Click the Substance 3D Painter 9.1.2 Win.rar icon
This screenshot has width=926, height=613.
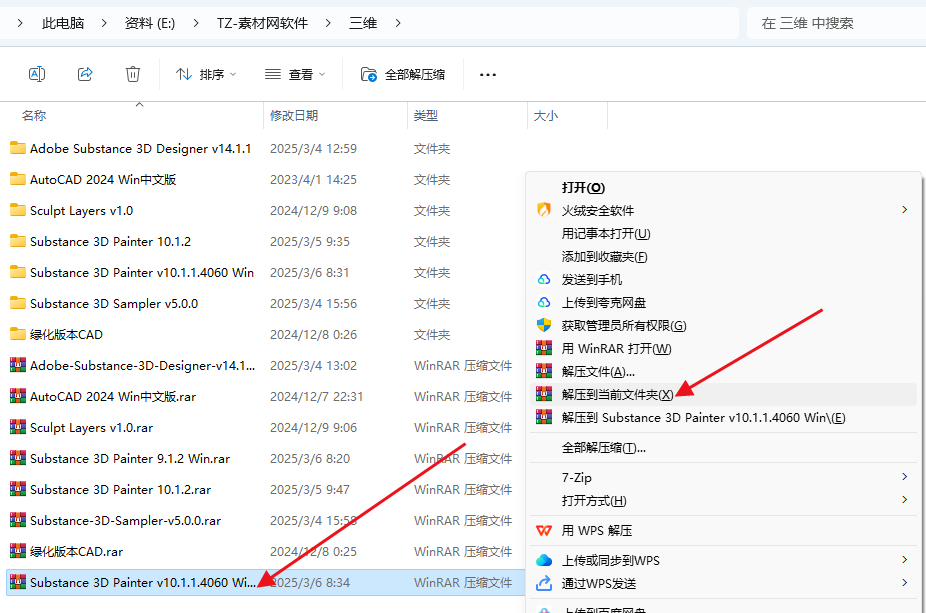click(x=18, y=458)
